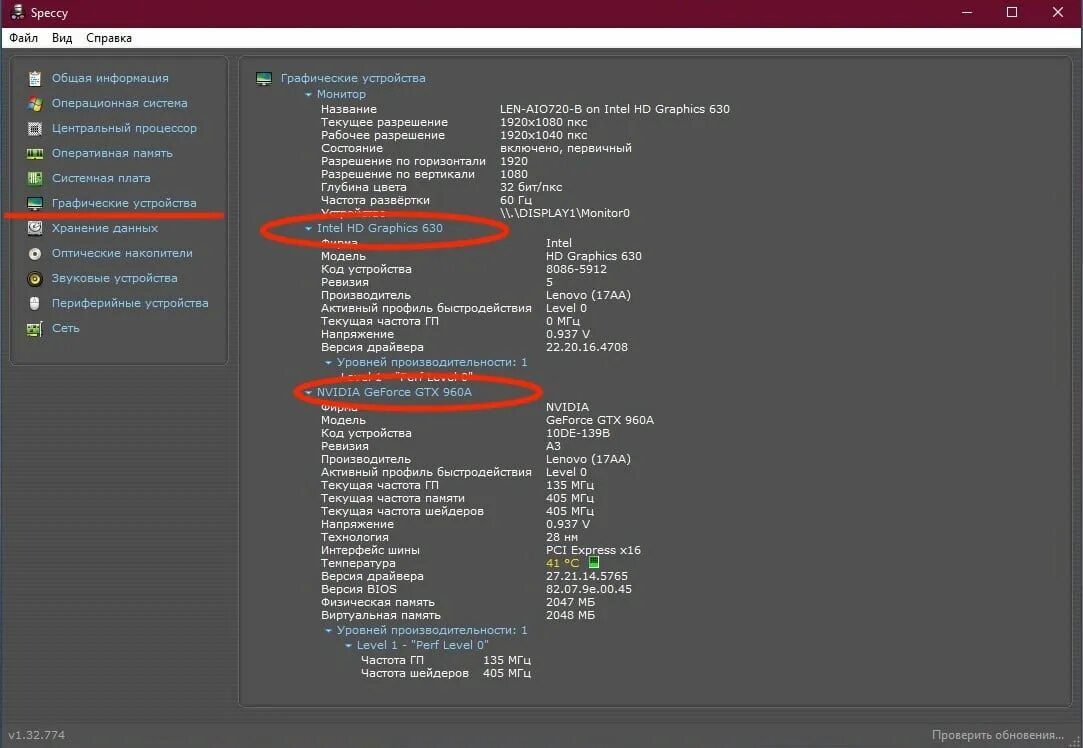
Task: Select value включено, первичный
Action: [566, 148]
